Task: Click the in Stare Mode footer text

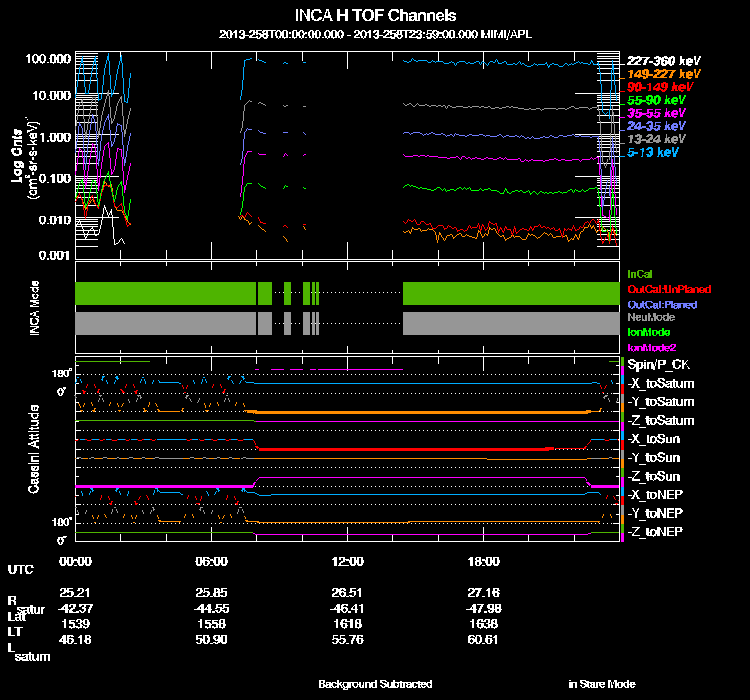Action: point(601,684)
